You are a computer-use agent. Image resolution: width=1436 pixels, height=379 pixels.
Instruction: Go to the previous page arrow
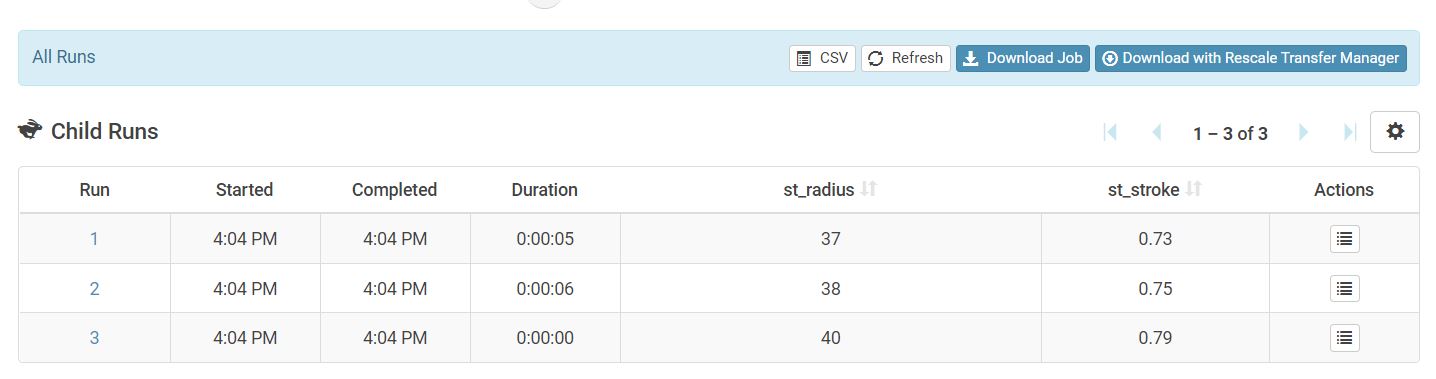(1157, 132)
